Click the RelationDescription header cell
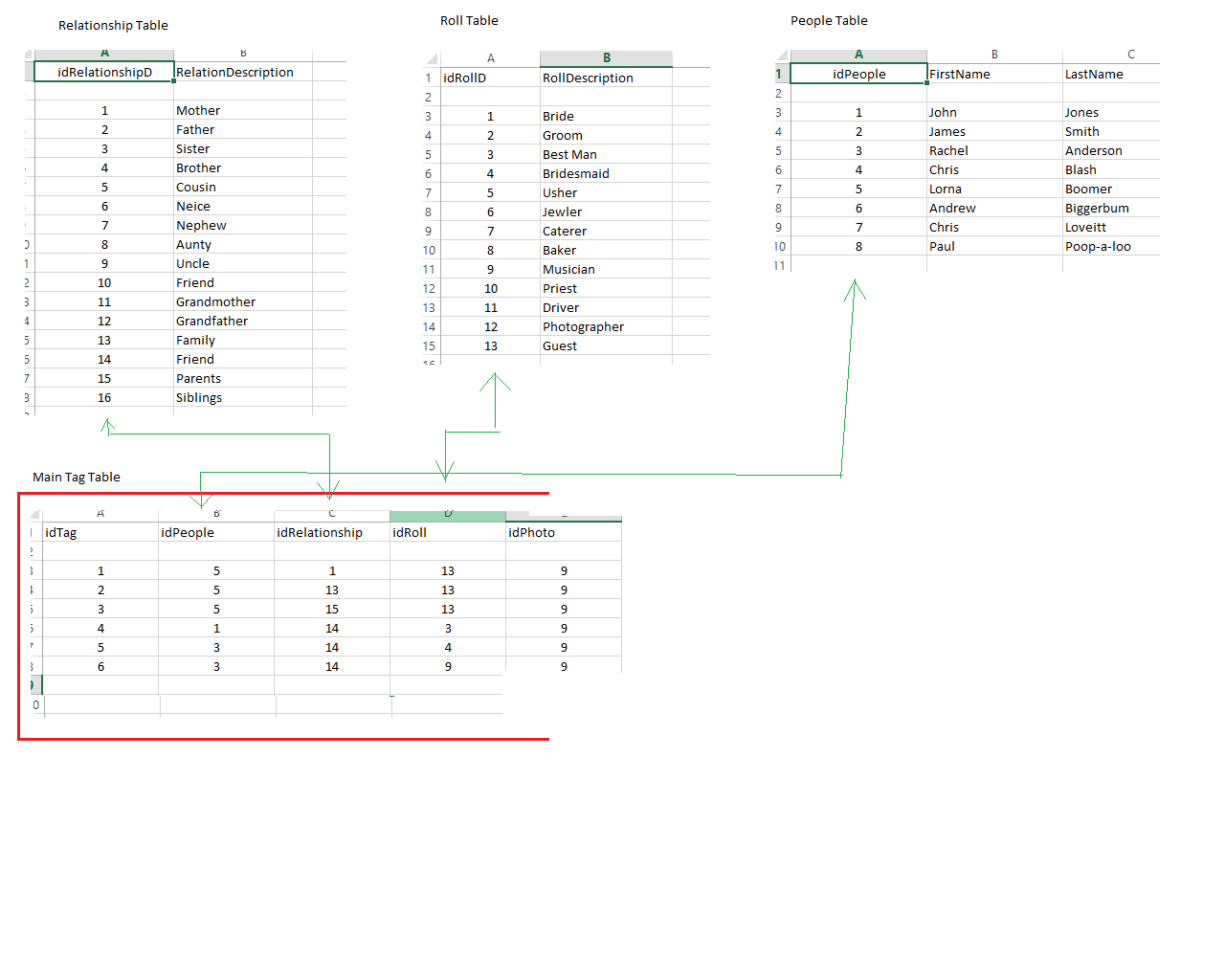 [x=243, y=72]
